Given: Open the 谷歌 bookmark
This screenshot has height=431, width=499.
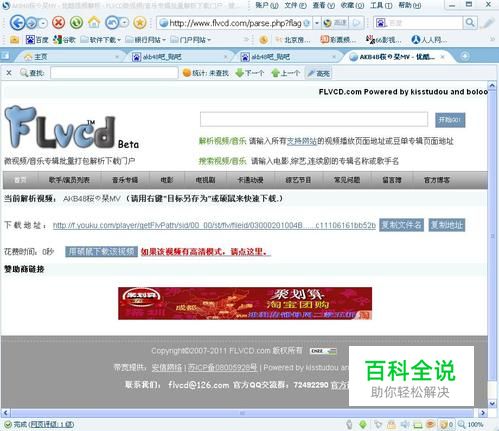Looking at the screenshot, I should coord(64,40).
